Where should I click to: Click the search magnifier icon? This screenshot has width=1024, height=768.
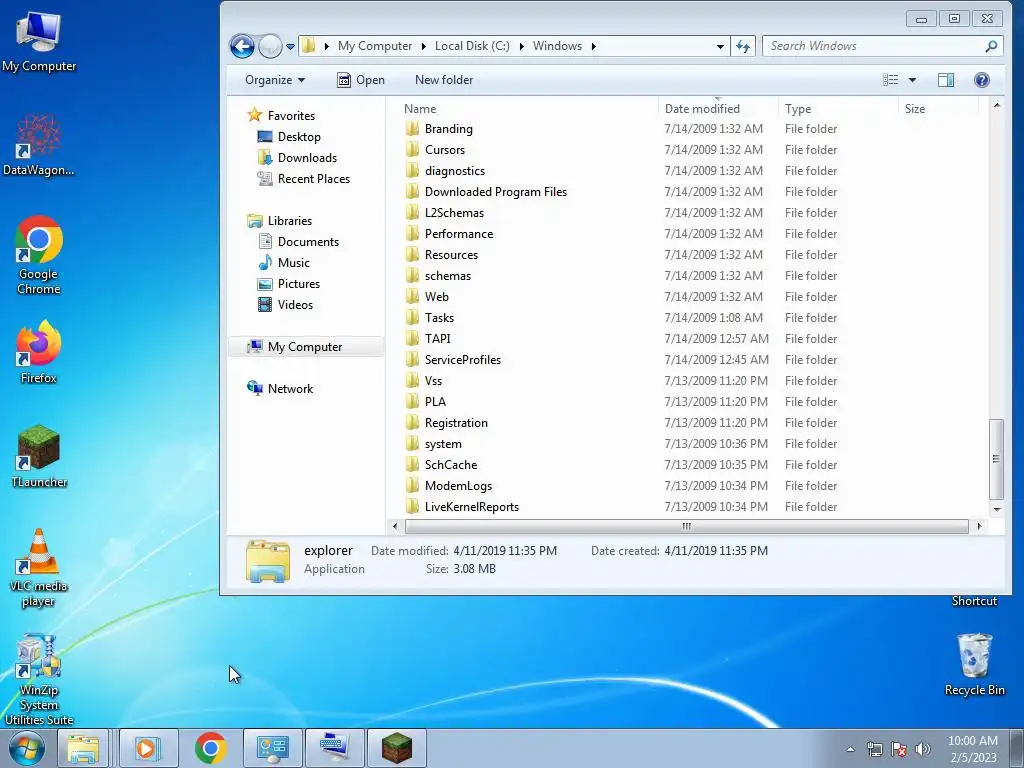991,46
